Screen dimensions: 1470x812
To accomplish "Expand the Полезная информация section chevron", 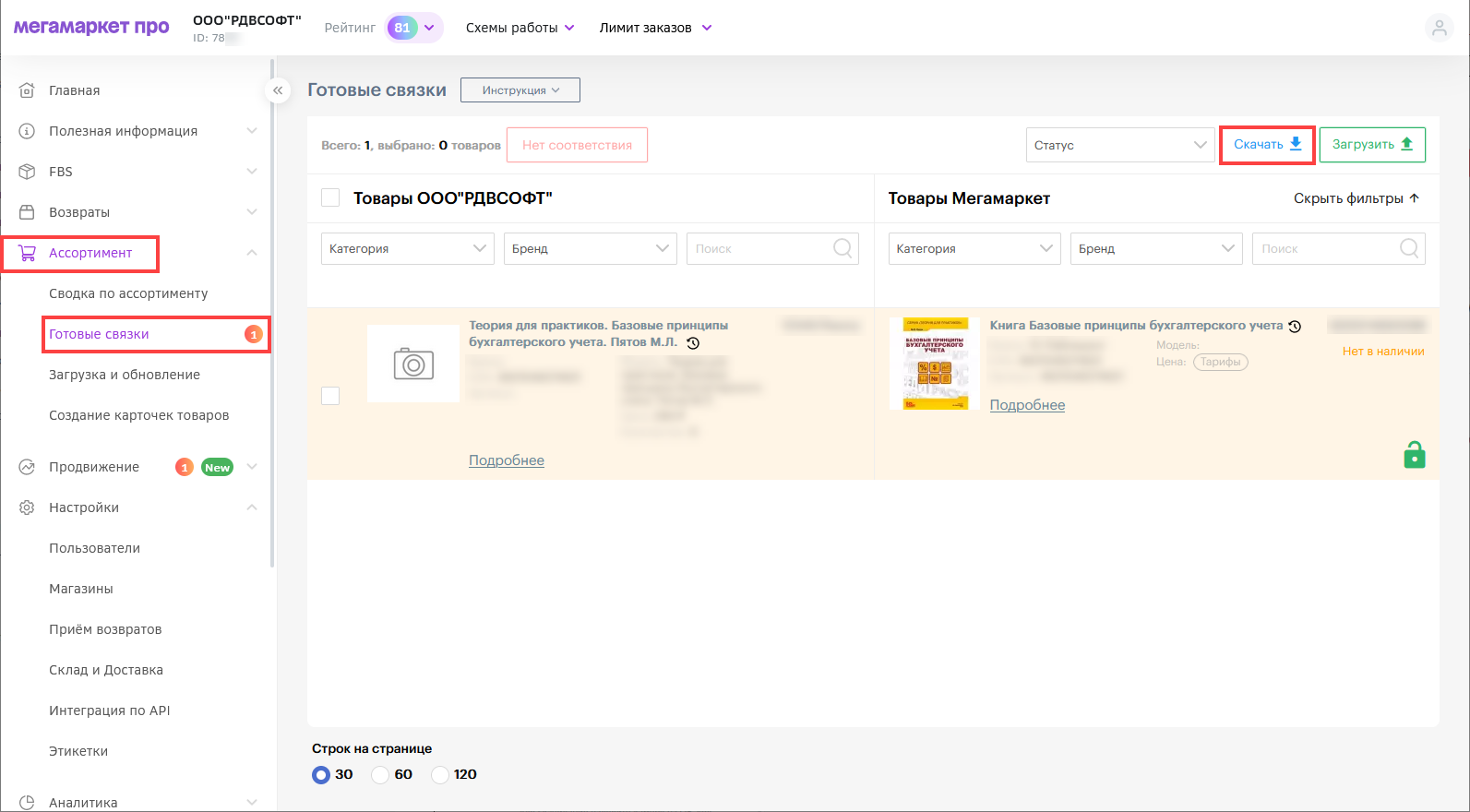I will click(252, 131).
